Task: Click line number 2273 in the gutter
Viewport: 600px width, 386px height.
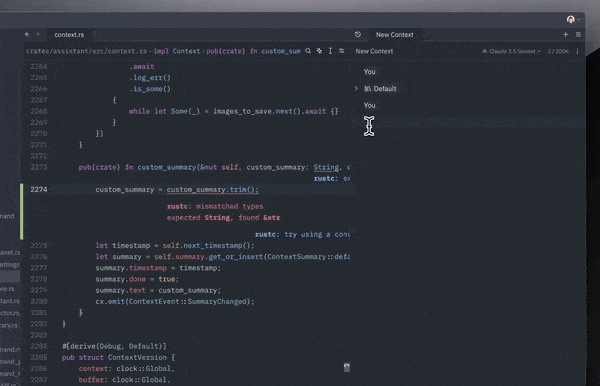Action: tap(39, 167)
